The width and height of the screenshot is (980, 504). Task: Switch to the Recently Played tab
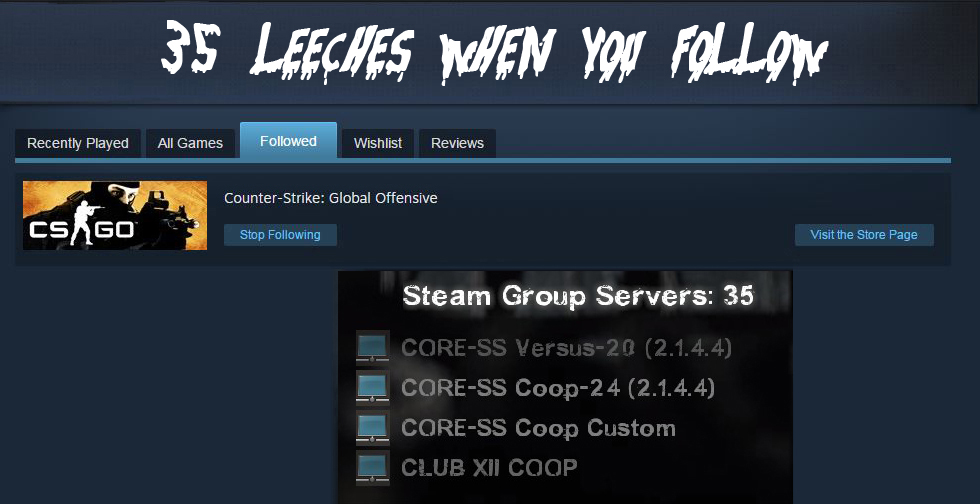coord(78,143)
